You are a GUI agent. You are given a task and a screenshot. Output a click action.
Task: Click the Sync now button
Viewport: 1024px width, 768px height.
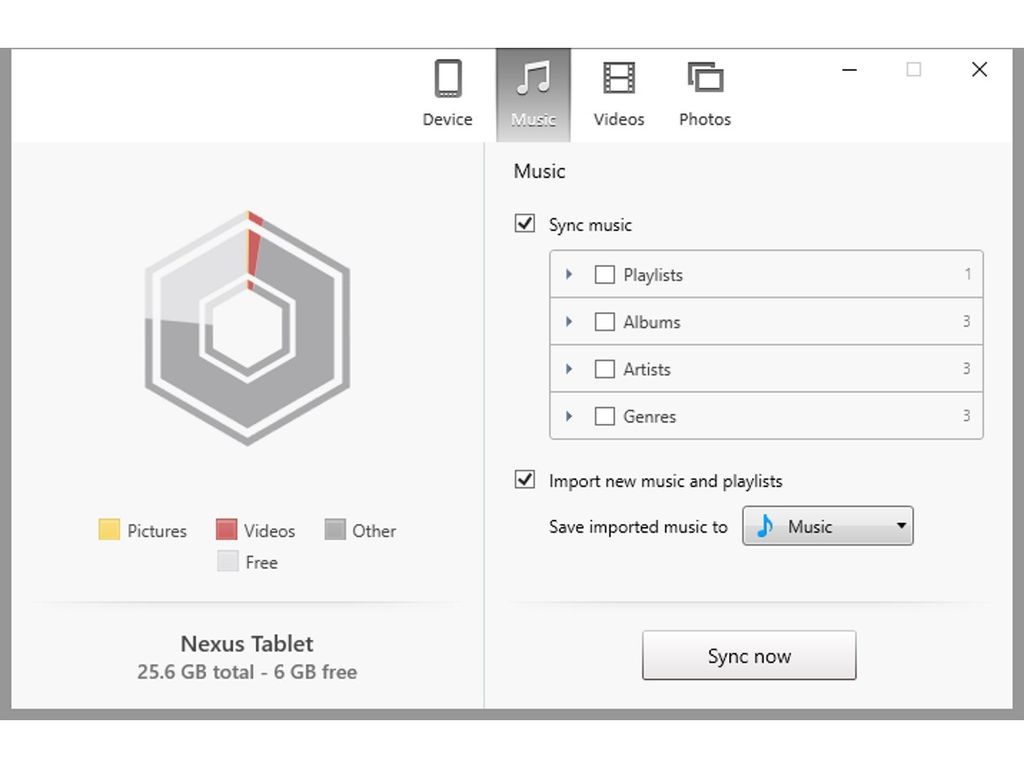pos(749,655)
